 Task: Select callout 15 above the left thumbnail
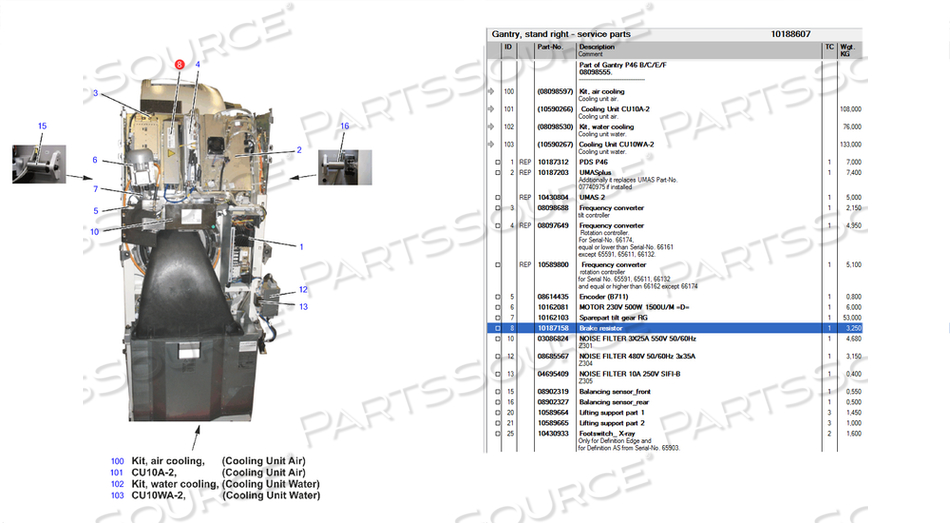[x=42, y=126]
